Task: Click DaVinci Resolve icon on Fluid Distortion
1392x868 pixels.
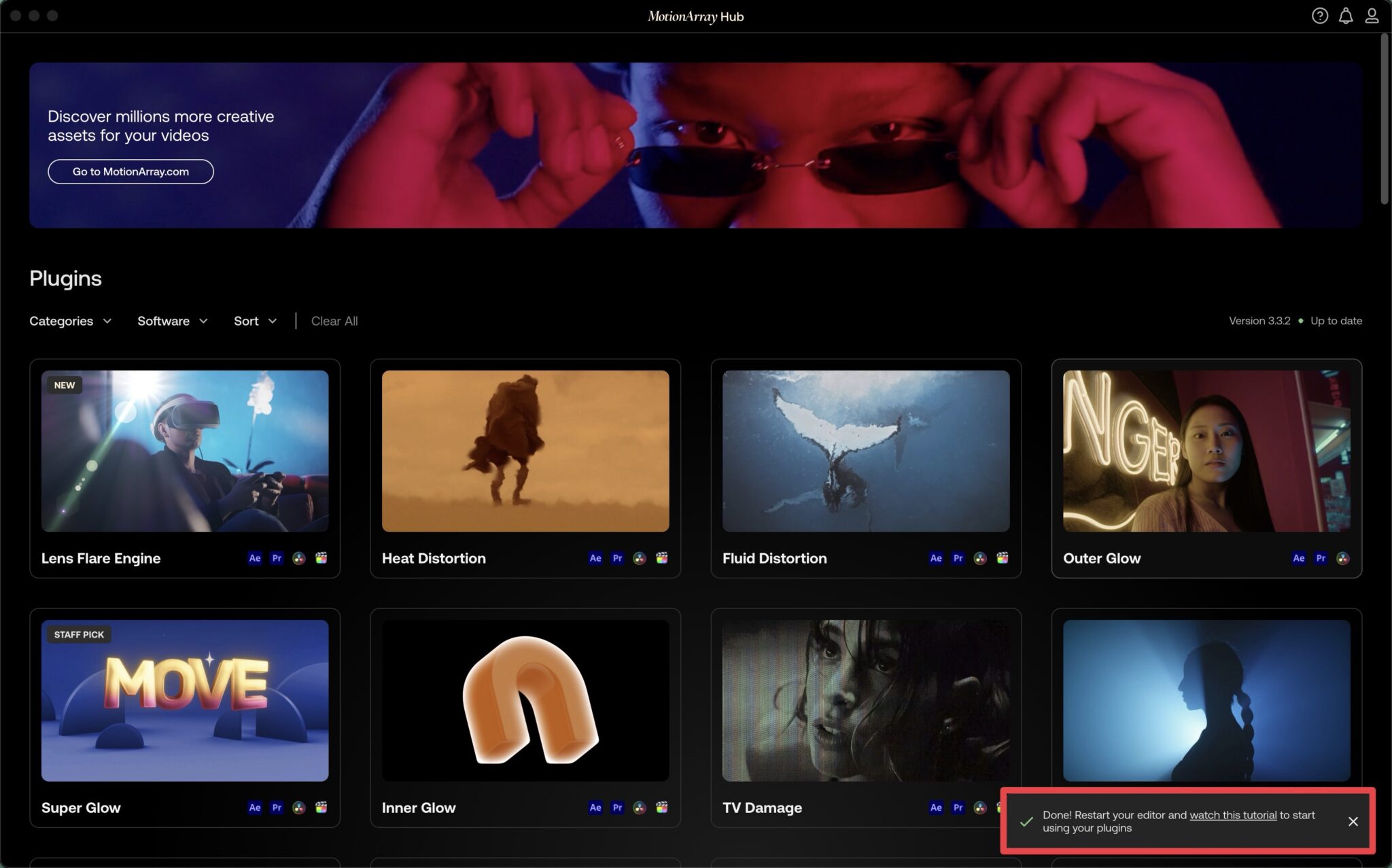Action: pyautogui.click(x=979, y=558)
